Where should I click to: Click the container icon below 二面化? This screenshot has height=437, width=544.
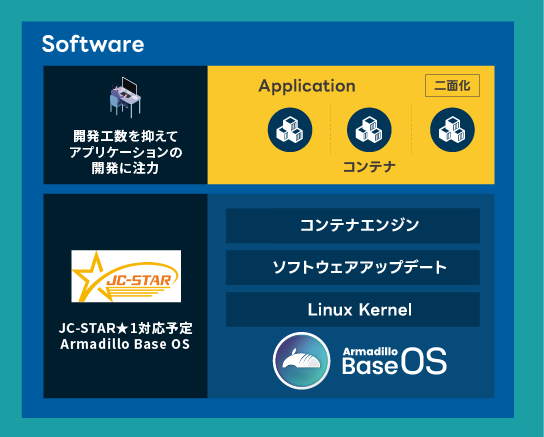point(452,130)
